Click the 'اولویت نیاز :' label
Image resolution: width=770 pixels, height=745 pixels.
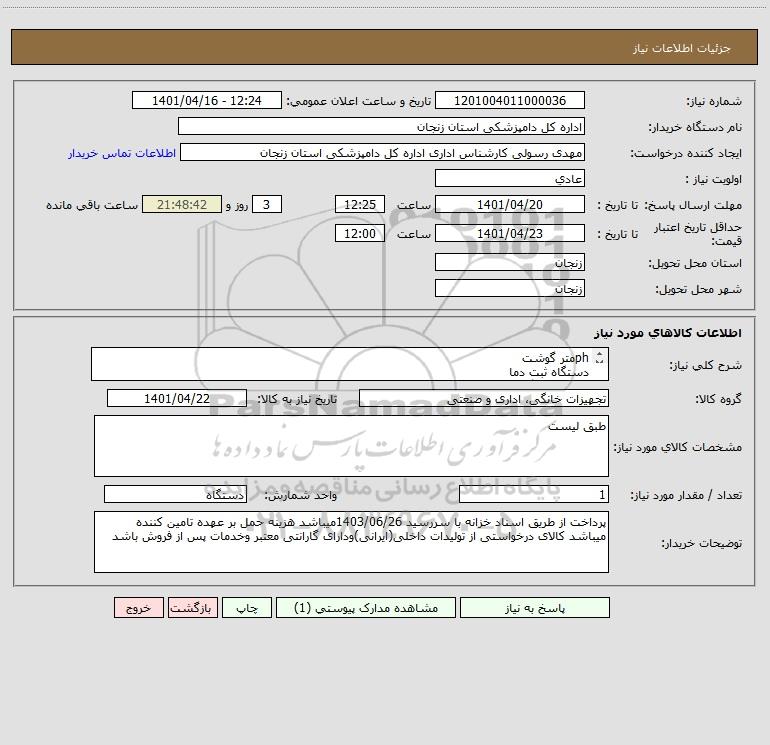coord(714,179)
